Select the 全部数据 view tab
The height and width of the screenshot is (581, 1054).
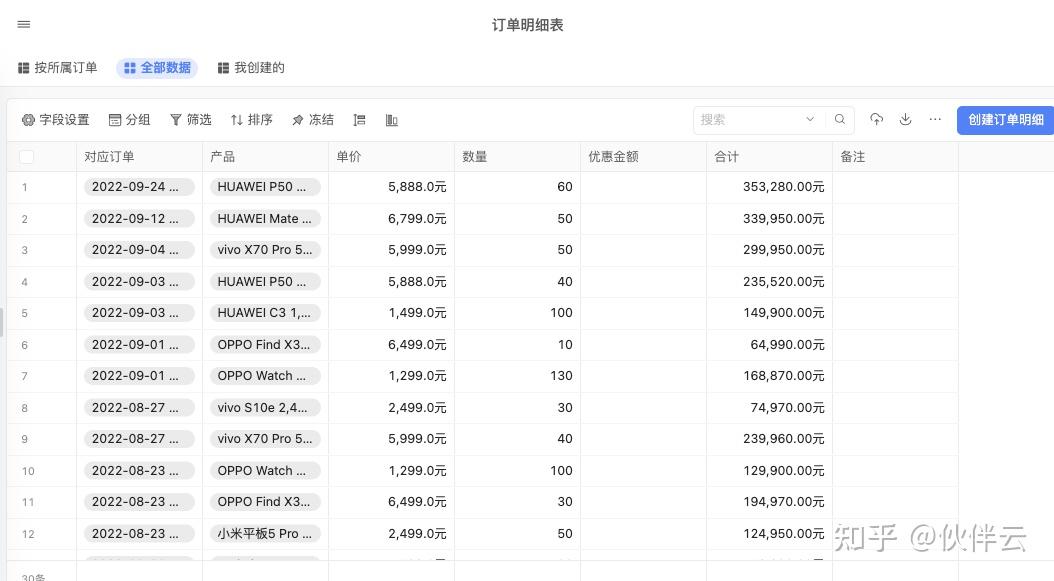point(157,68)
